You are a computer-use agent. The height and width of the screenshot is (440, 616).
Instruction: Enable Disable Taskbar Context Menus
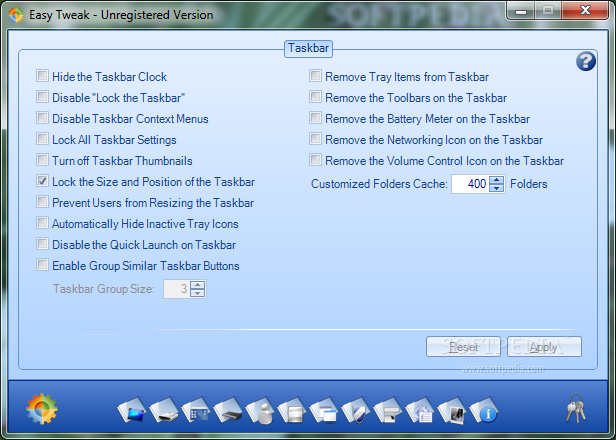point(42,117)
